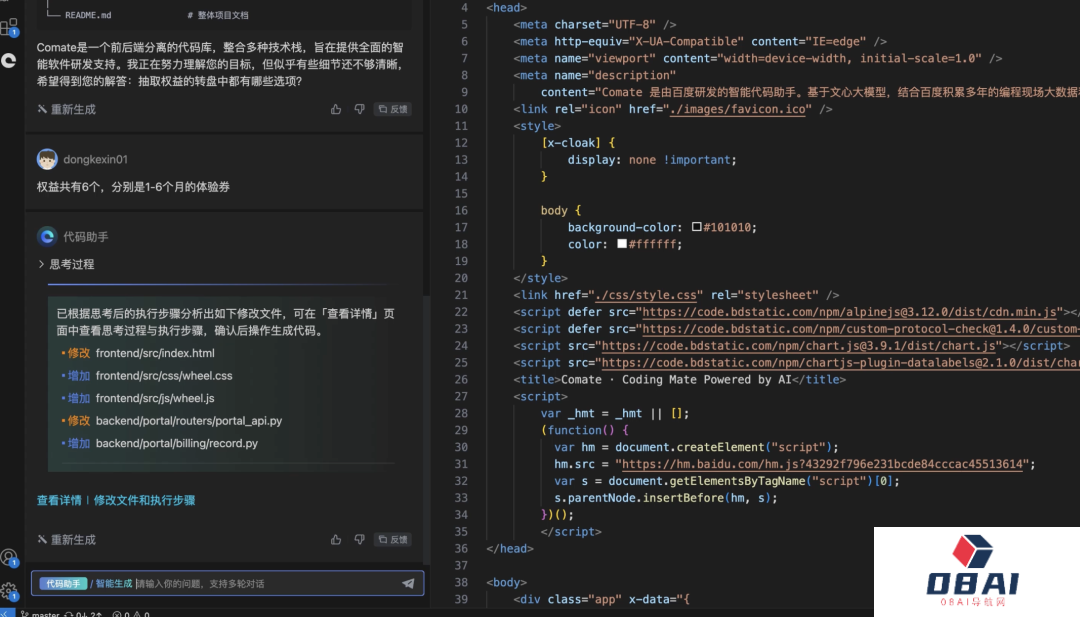Click the Comate icon in activity bar
This screenshot has width=1080, height=617.
pyautogui.click(x=9, y=61)
